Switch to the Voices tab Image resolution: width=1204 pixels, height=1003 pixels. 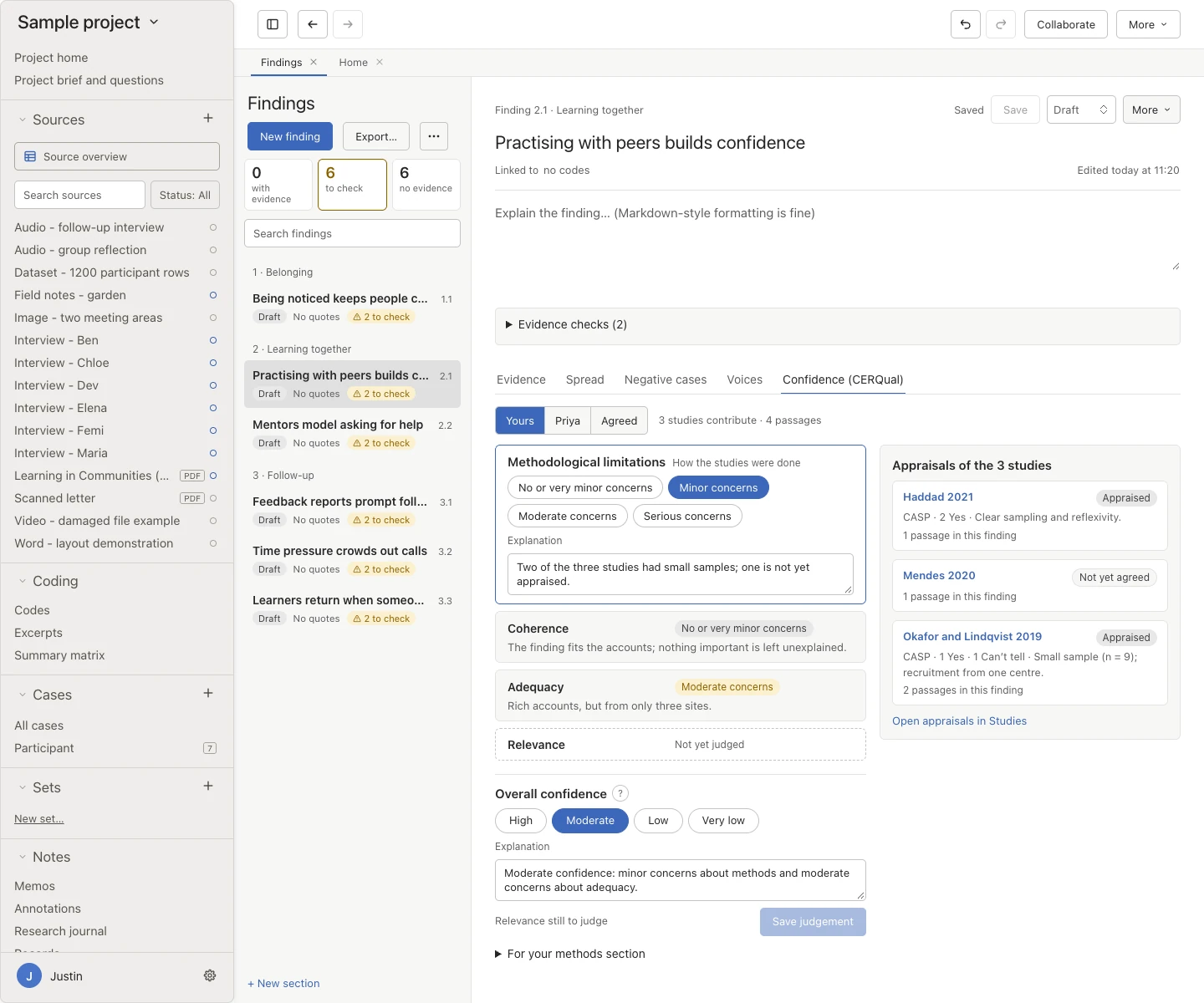744,379
